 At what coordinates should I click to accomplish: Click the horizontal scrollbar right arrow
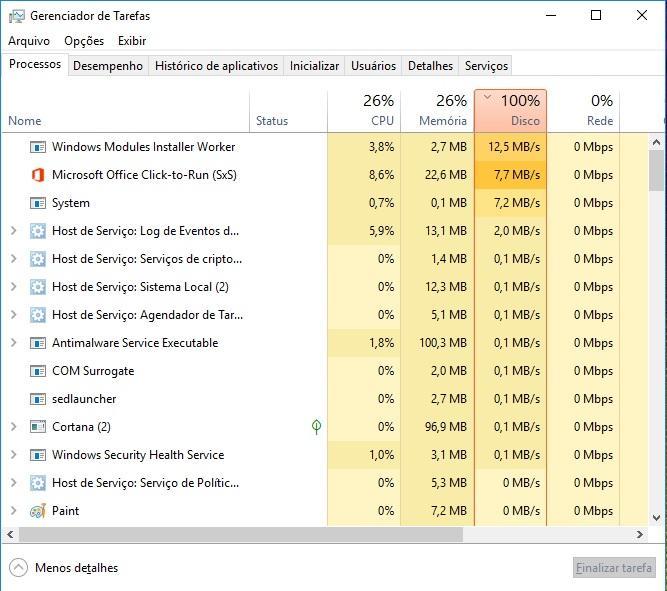coord(639,534)
